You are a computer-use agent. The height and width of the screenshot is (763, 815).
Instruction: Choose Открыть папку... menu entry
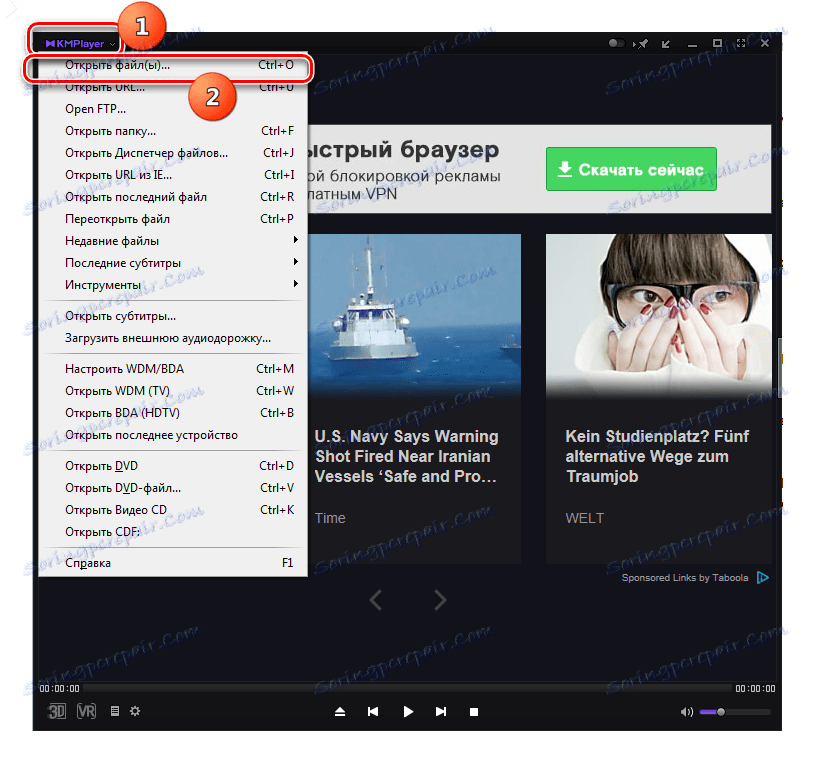click(x=173, y=131)
